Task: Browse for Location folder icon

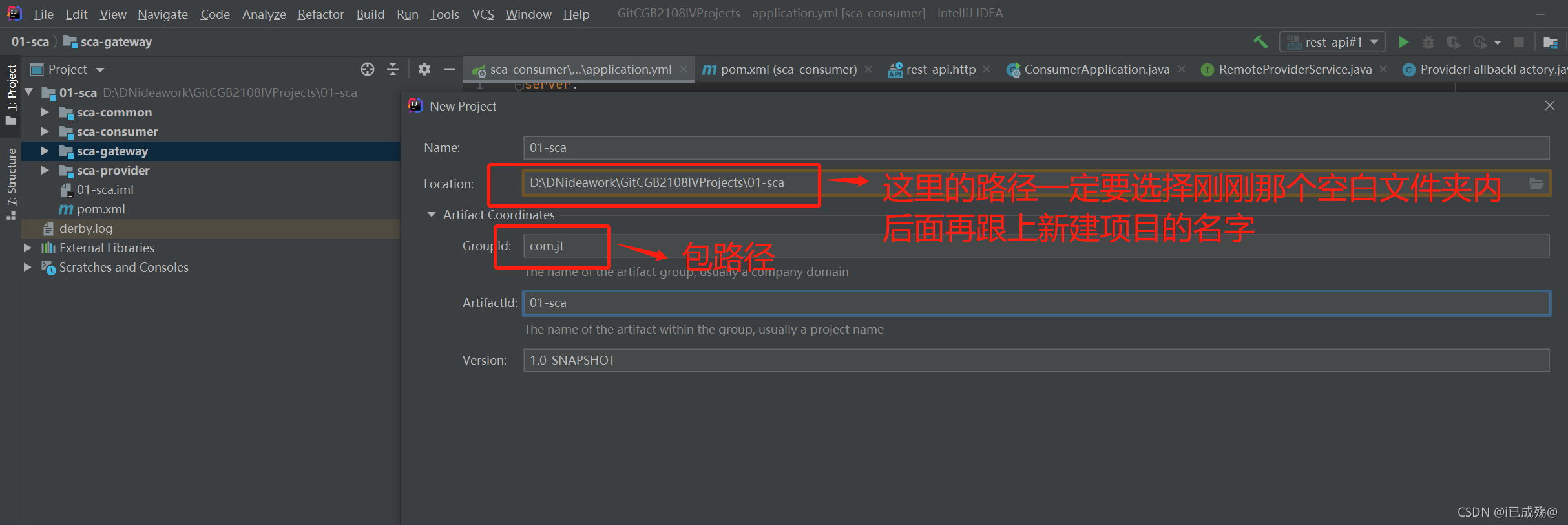Action: click(x=1536, y=184)
